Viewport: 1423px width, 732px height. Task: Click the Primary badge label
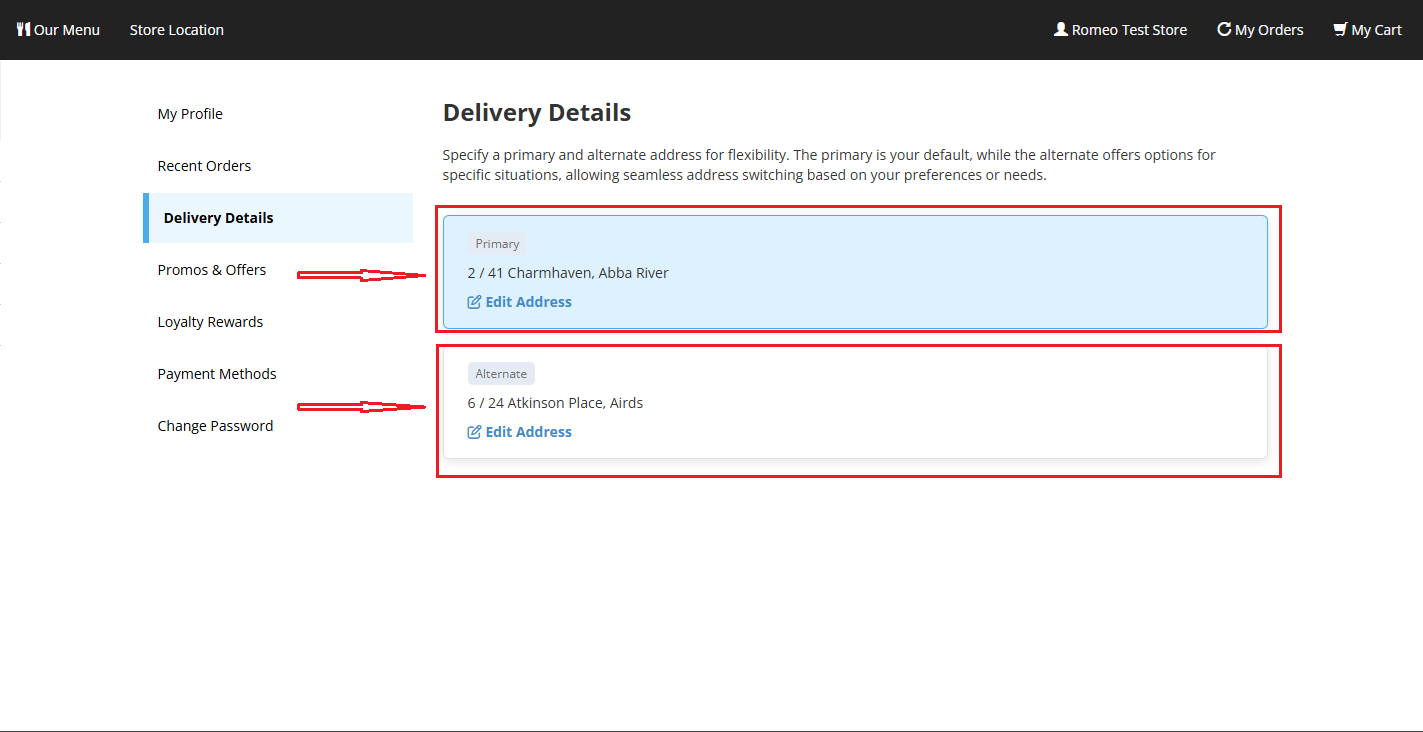(497, 244)
